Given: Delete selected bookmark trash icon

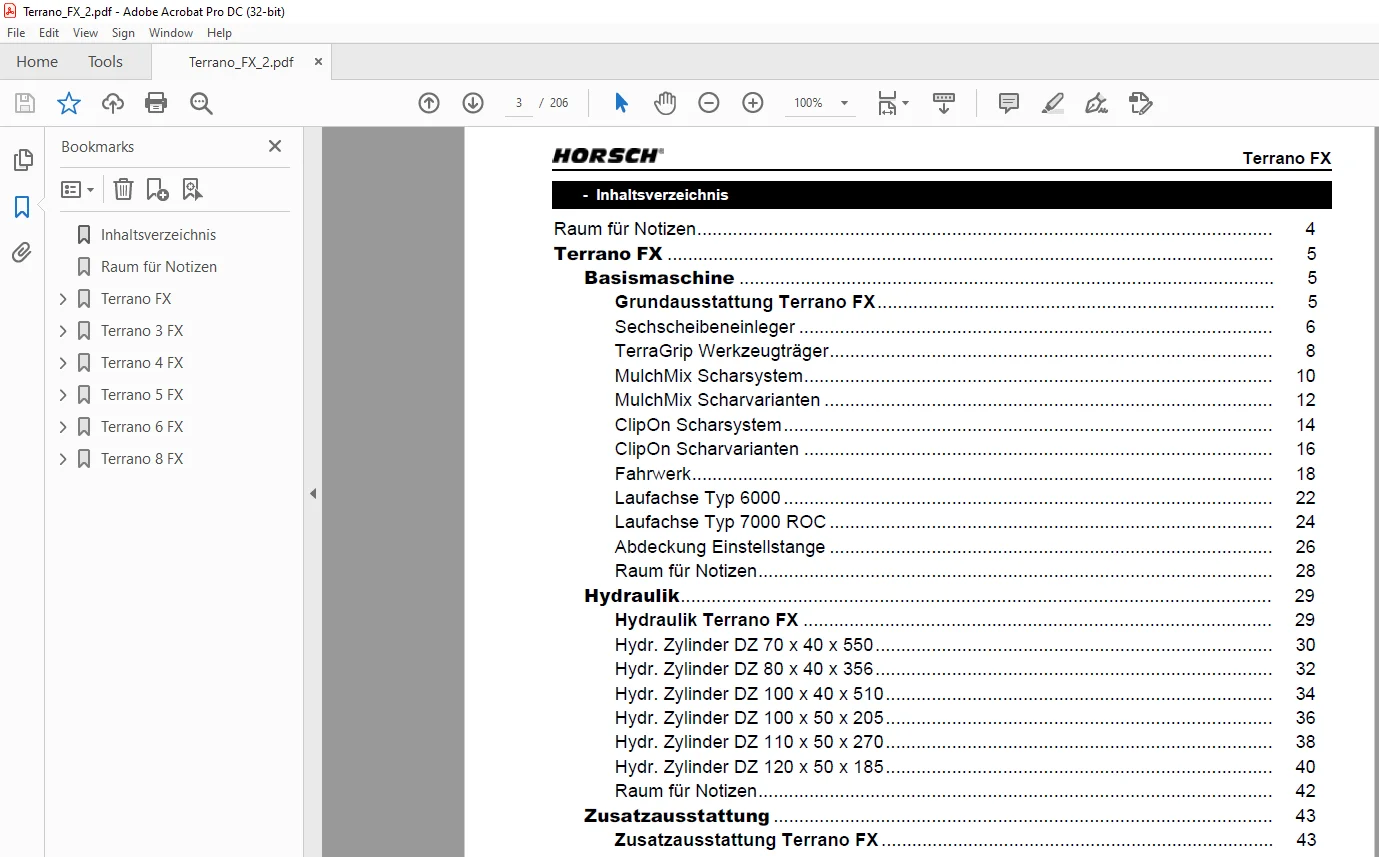Looking at the screenshot, I should pos(123,189).
